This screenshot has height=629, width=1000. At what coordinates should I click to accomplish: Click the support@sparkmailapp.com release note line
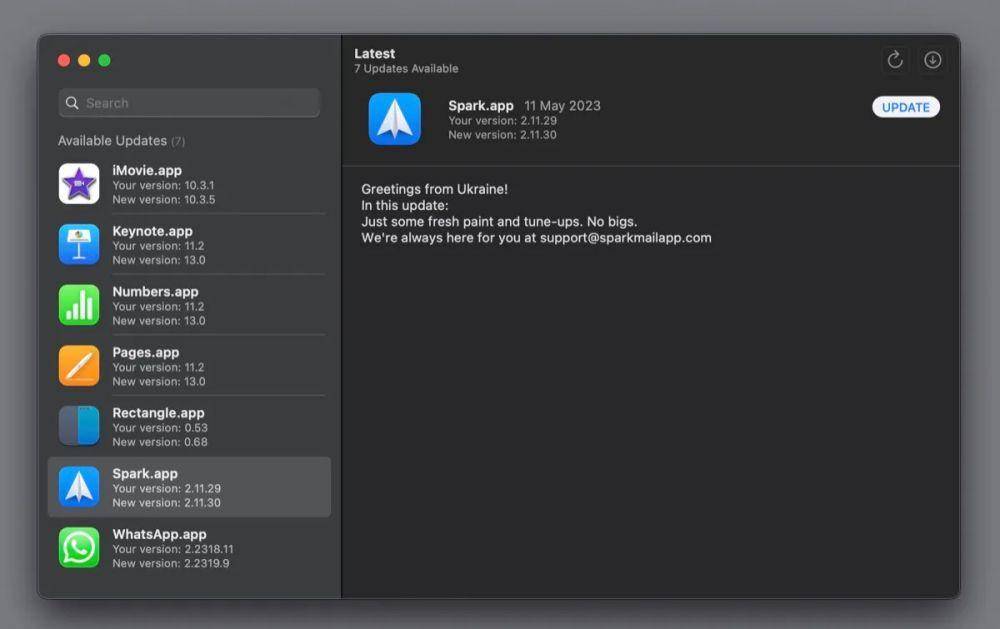point(536,238)
